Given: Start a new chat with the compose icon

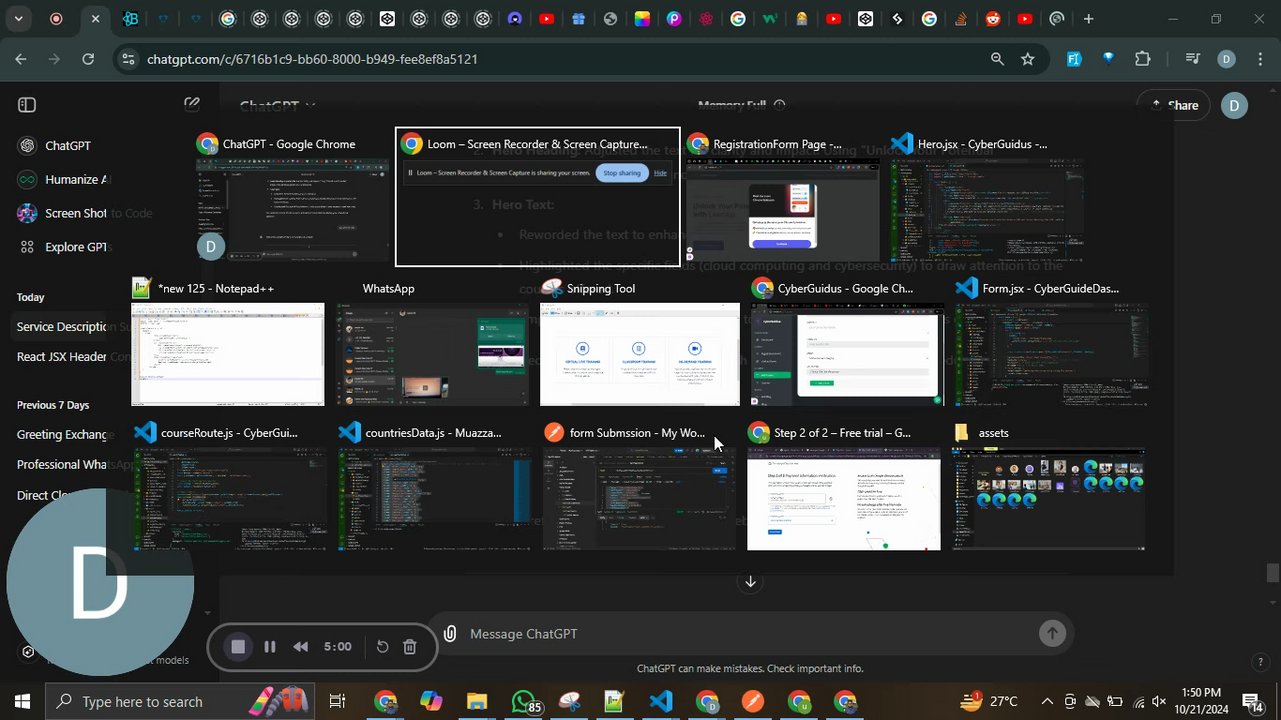Looking at the screenshot, I should (x=192, y=105).
